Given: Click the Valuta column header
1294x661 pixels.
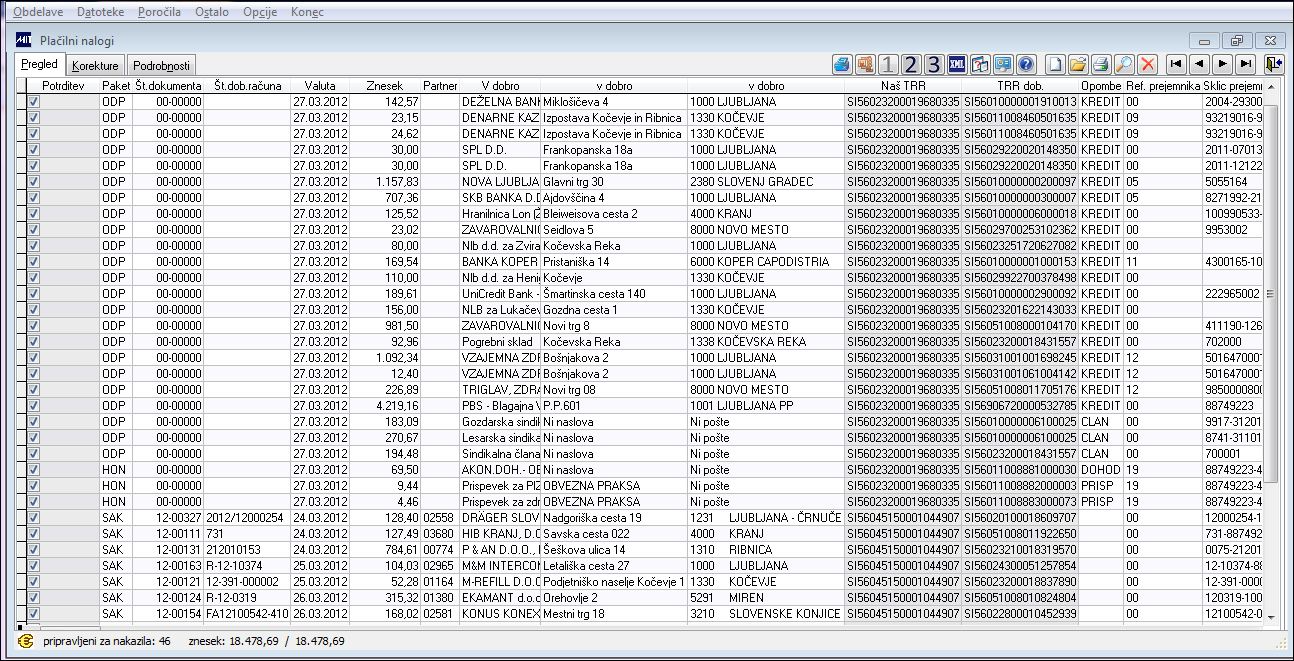Looking at the screenshot, I should [320, 86].
